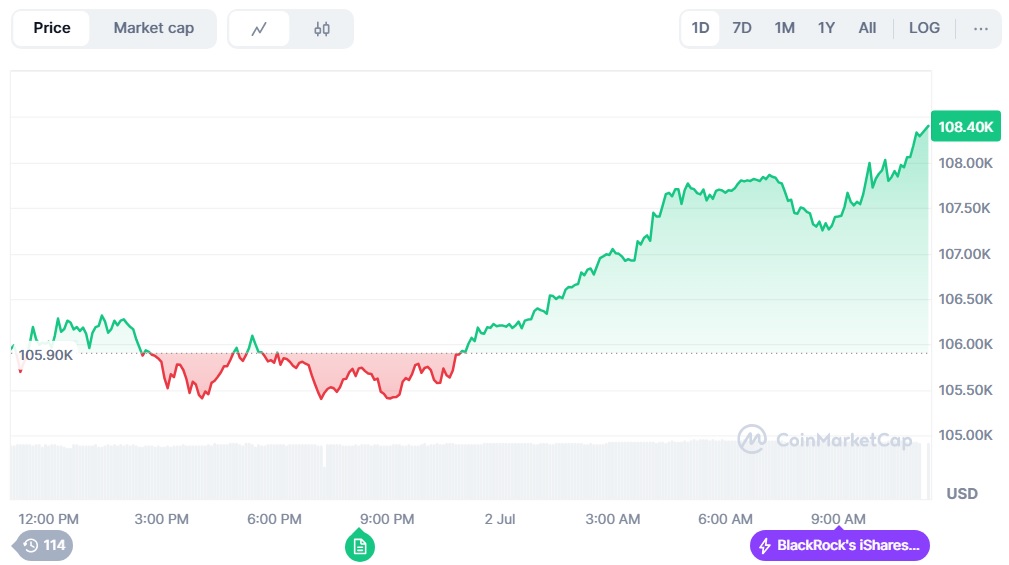Switch to candlestick chart view
This screenshot has height=565, width=1009.
tap(321, 29)
